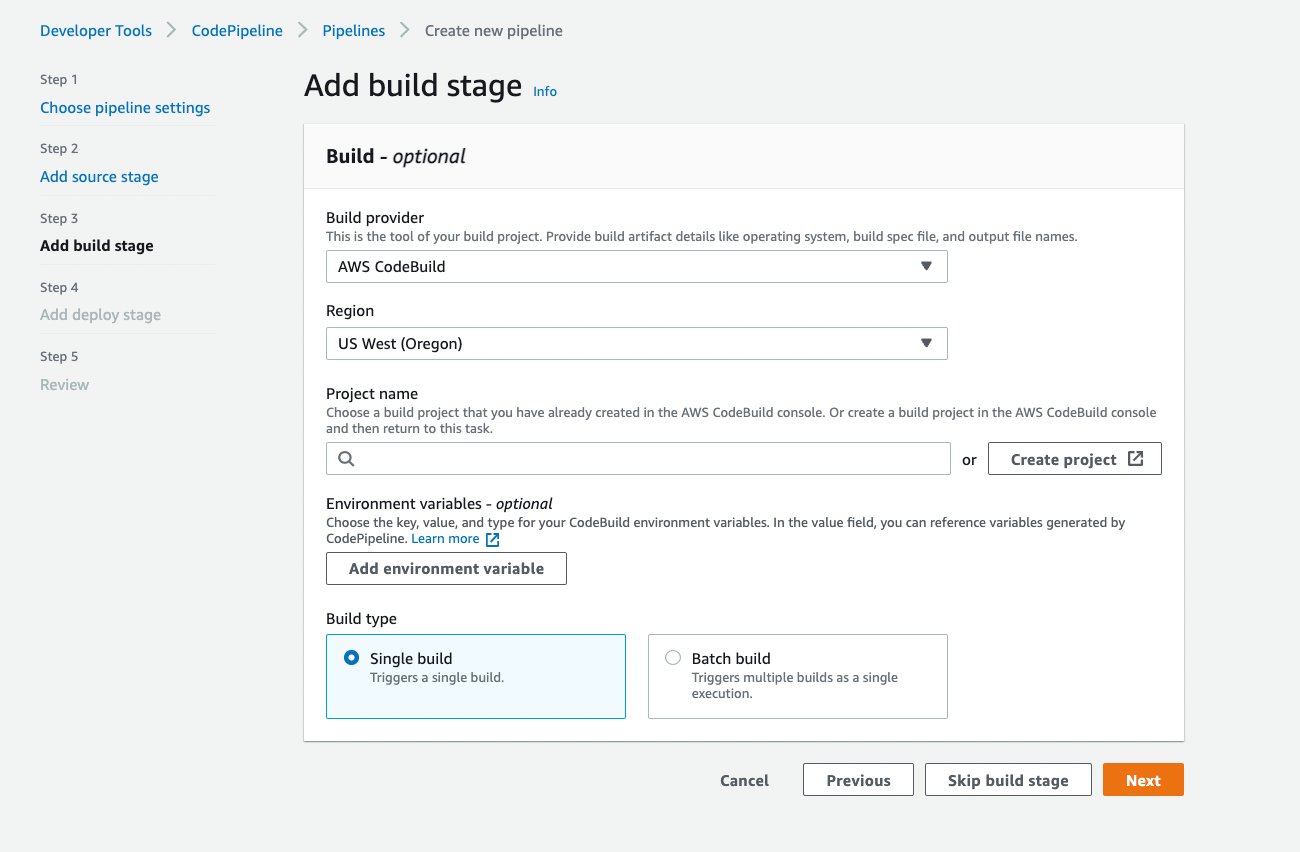The width and height of the screenshot is (1300, 852).
Task: Click the 'Create new pipeline' breadcrumb text
Action: [x=494, y=31]
